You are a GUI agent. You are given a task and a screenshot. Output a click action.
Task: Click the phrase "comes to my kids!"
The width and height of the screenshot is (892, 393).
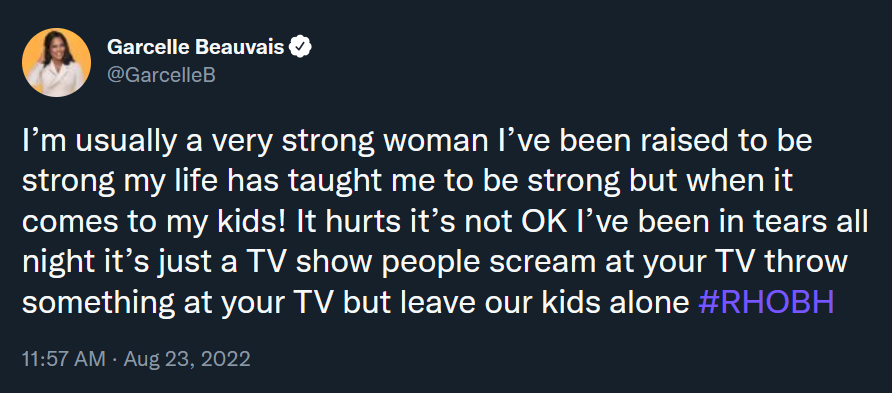click(154, 223)
